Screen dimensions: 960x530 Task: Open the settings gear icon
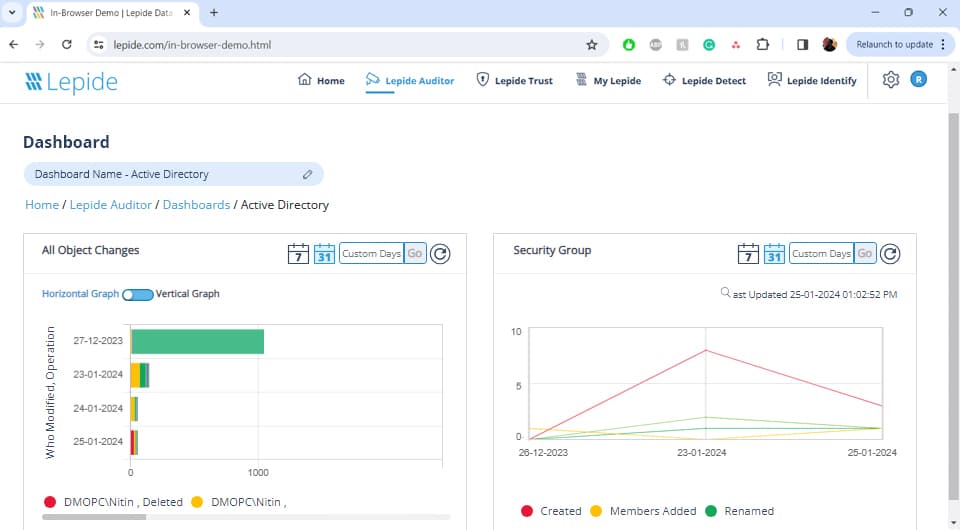[891, 80]
